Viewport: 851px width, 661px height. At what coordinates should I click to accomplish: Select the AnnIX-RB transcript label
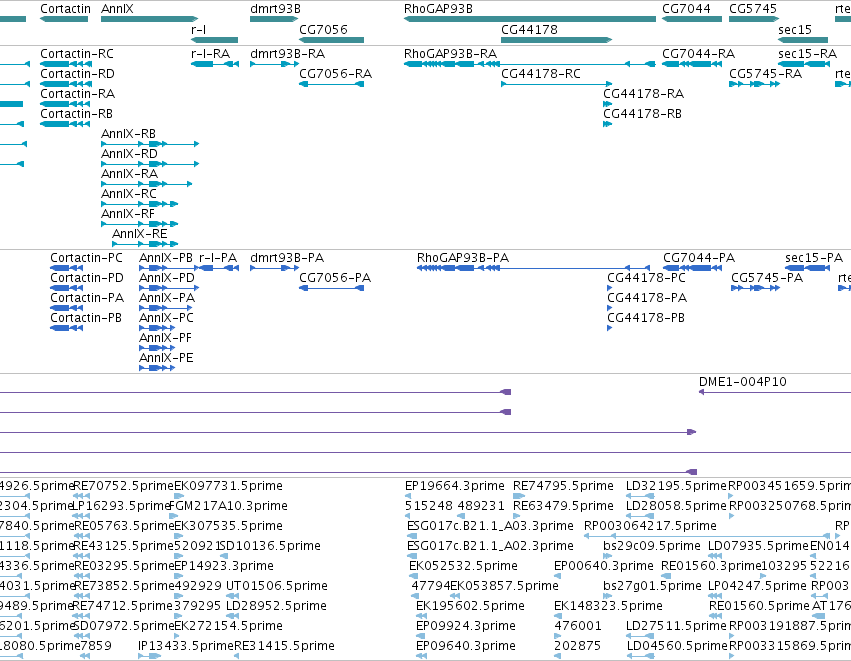[x=128, y=134]
